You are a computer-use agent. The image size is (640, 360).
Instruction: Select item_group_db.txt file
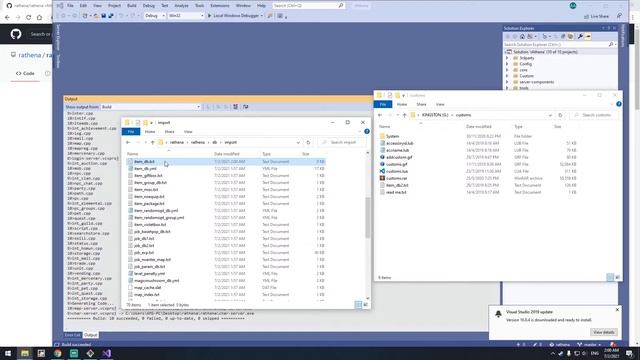click(x=226, y=182)
